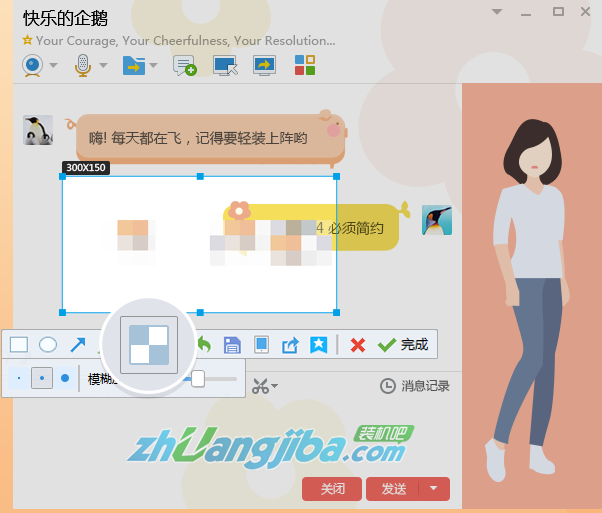Select the ellipse drawing tool
Screen dimensions: 602x513
coord(48,345)
